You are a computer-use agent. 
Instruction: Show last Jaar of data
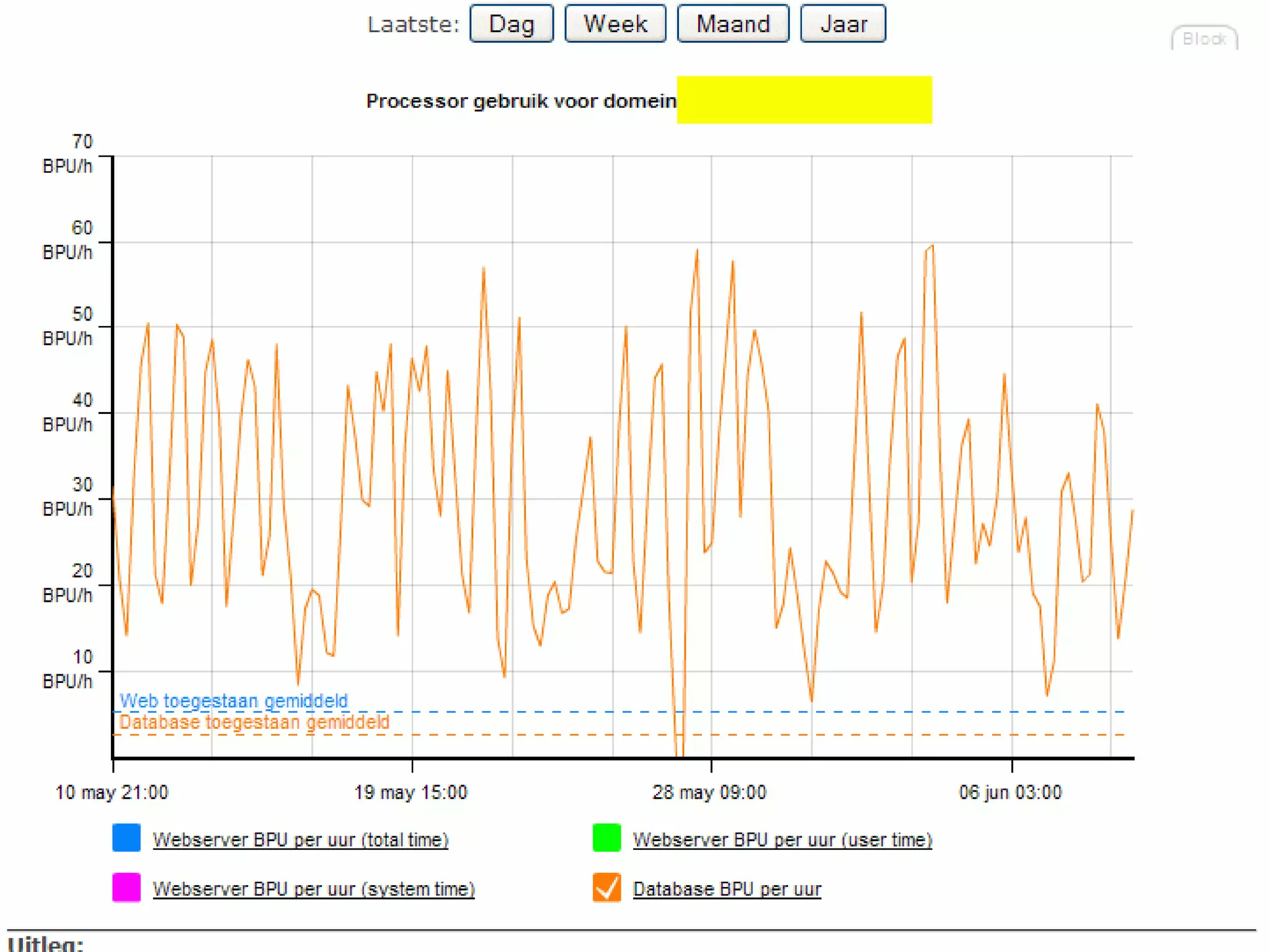click(843, 24)
